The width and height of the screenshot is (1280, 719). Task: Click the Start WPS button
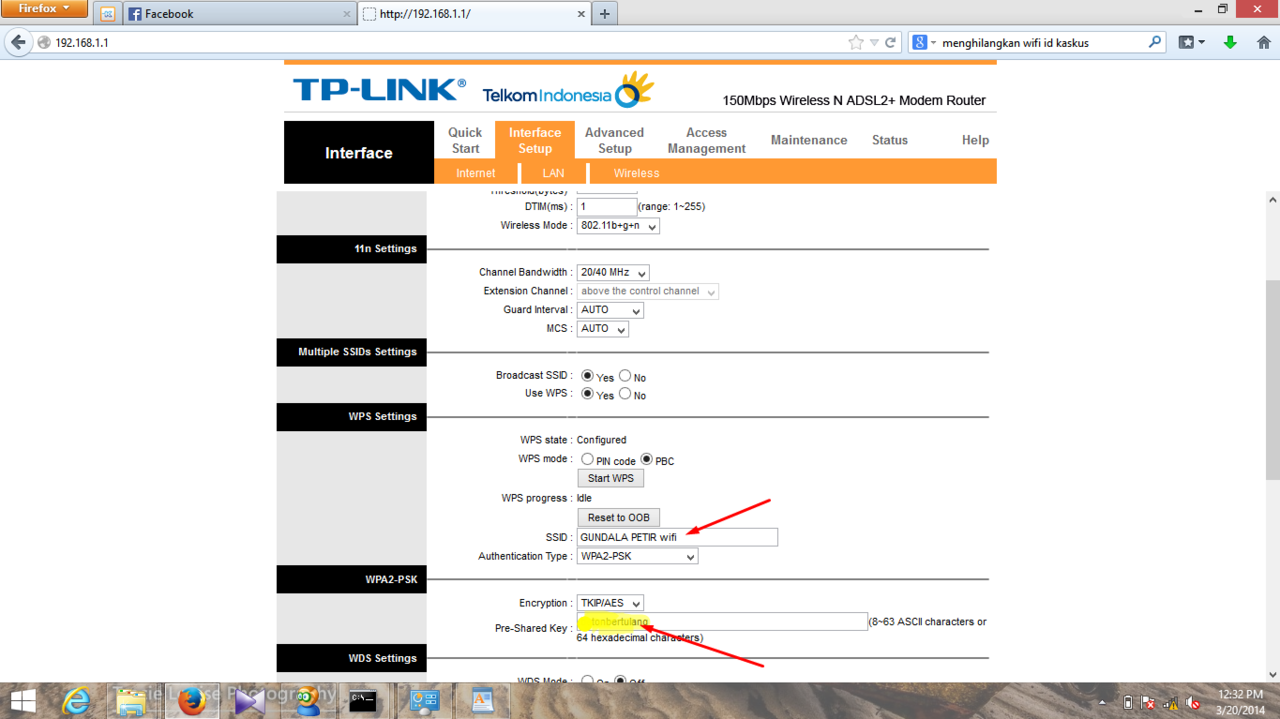[611, 478]
